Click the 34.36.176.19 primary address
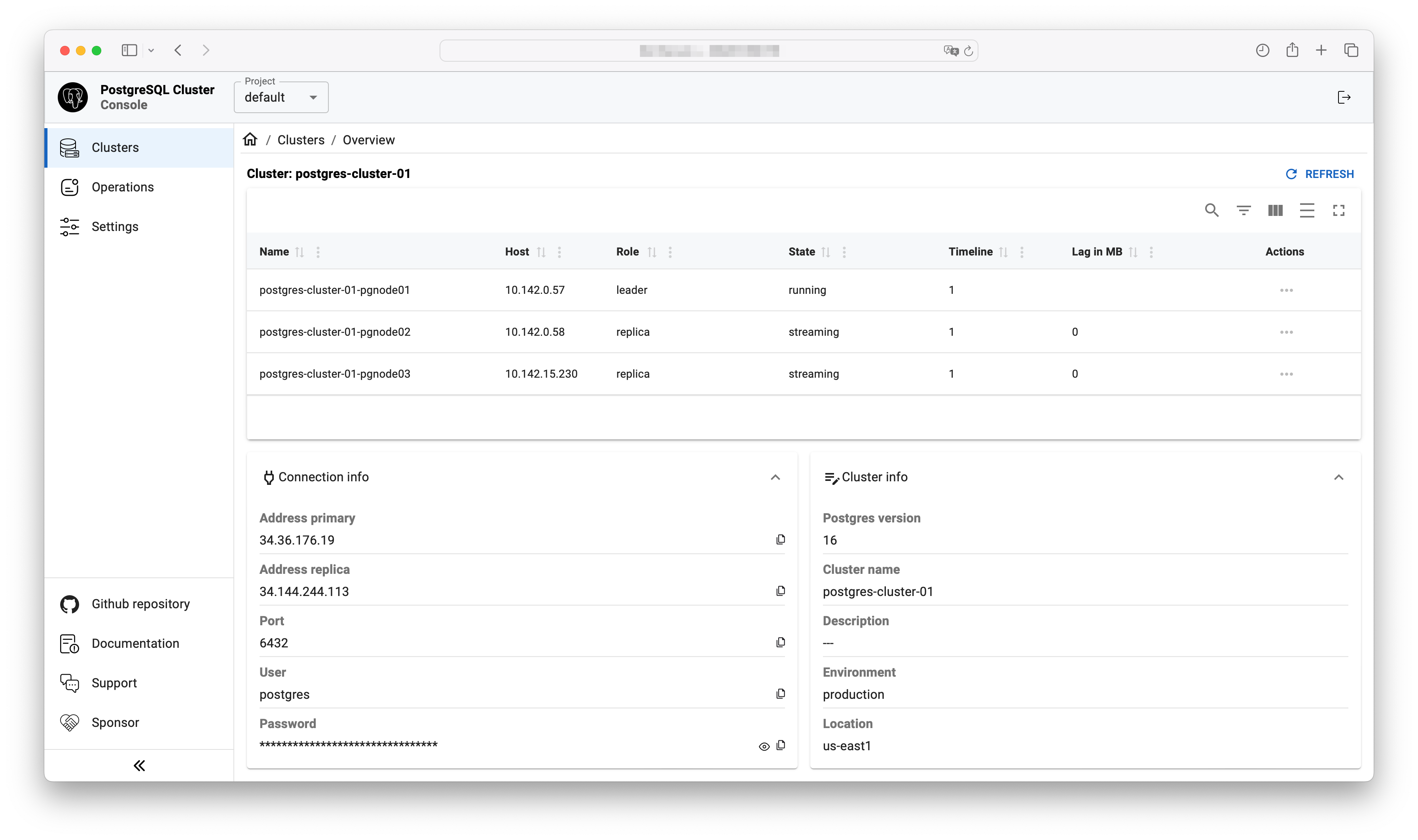This screenshot has width=1418, height=840. click(x=297, y=541)
